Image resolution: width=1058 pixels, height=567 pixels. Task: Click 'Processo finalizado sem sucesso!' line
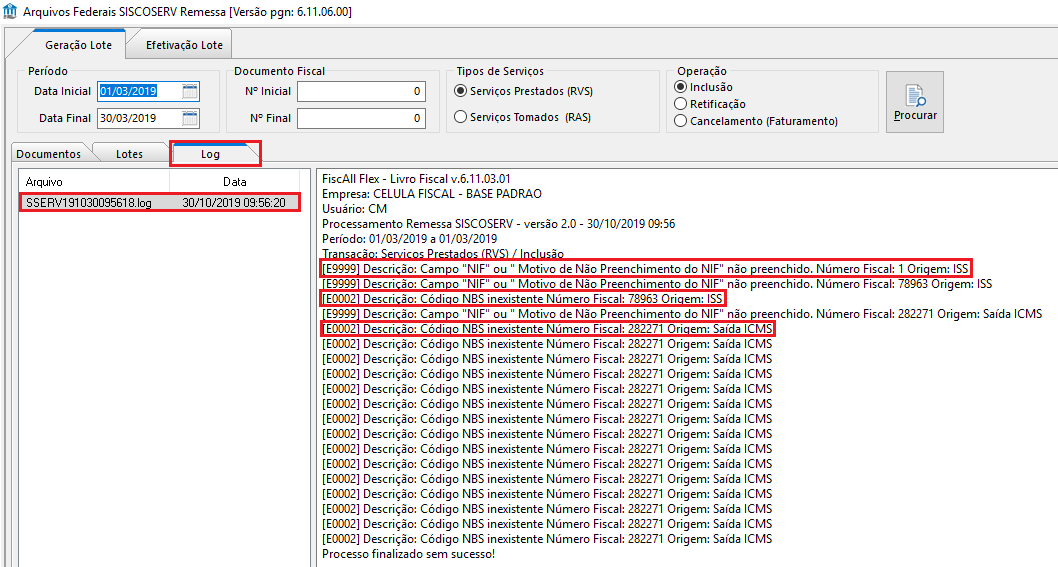coord(408,554)
